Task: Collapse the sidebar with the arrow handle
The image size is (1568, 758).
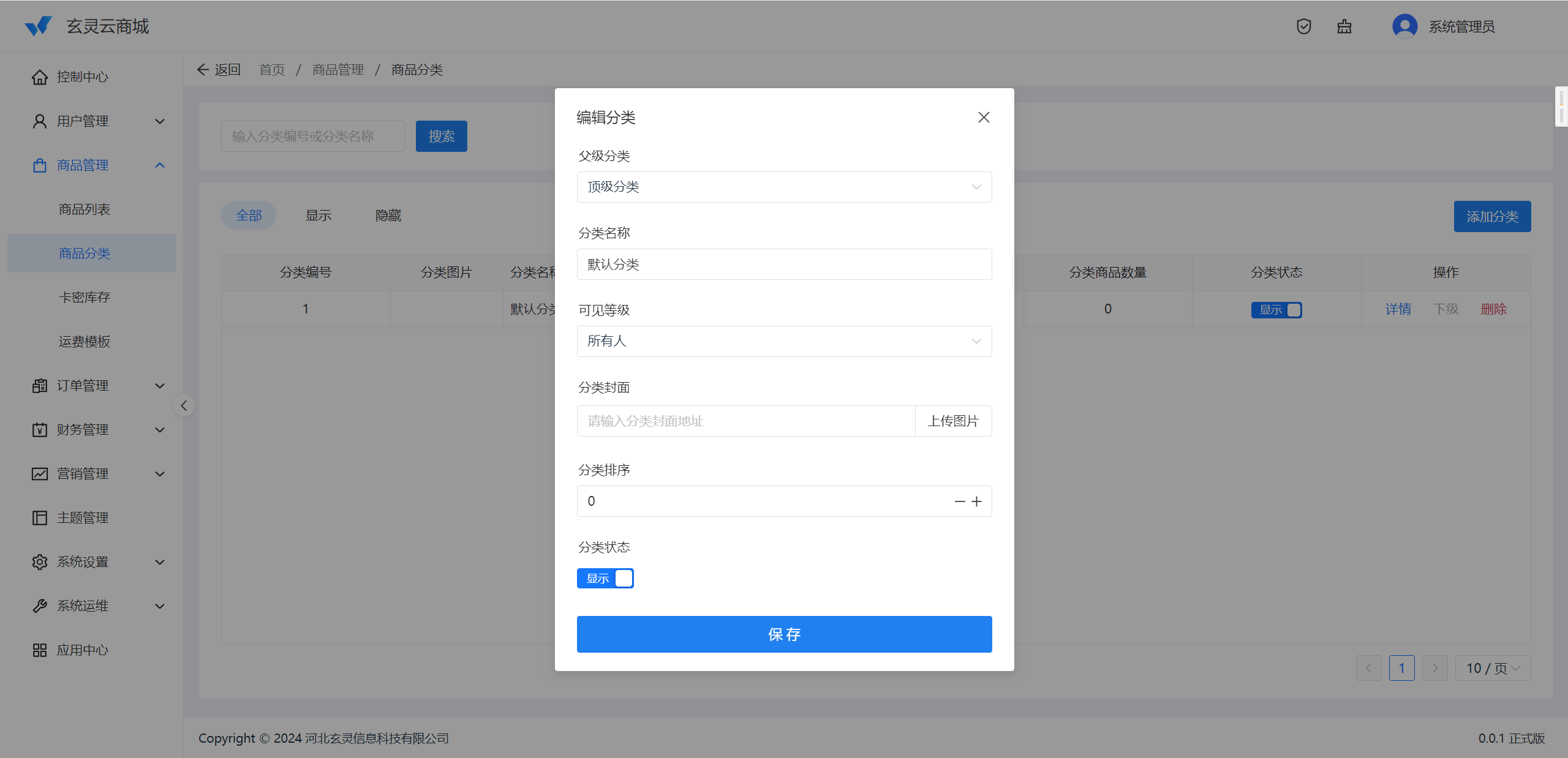Action: point(184,405)
